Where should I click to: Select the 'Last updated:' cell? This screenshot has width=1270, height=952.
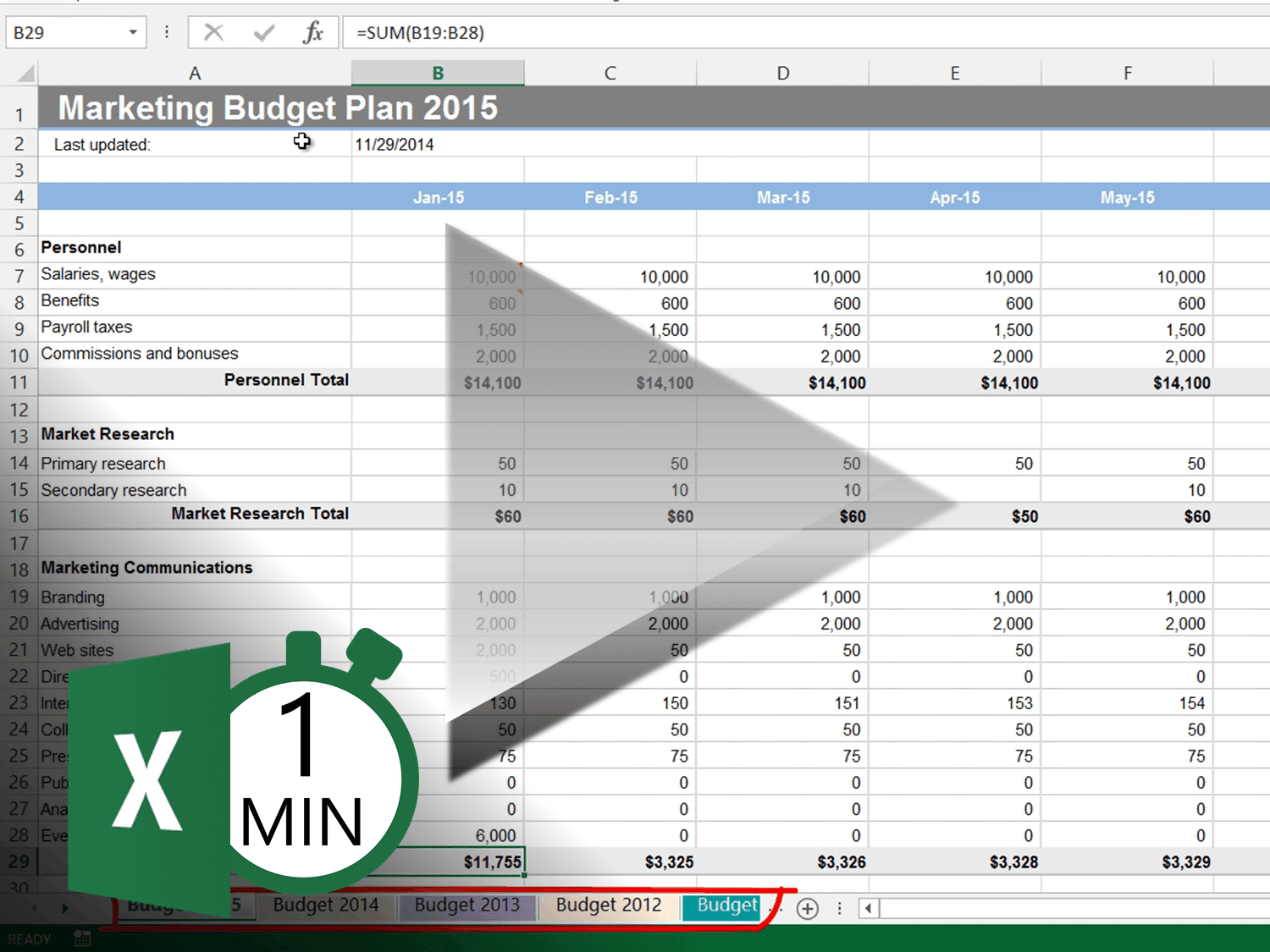pos(195,144)
